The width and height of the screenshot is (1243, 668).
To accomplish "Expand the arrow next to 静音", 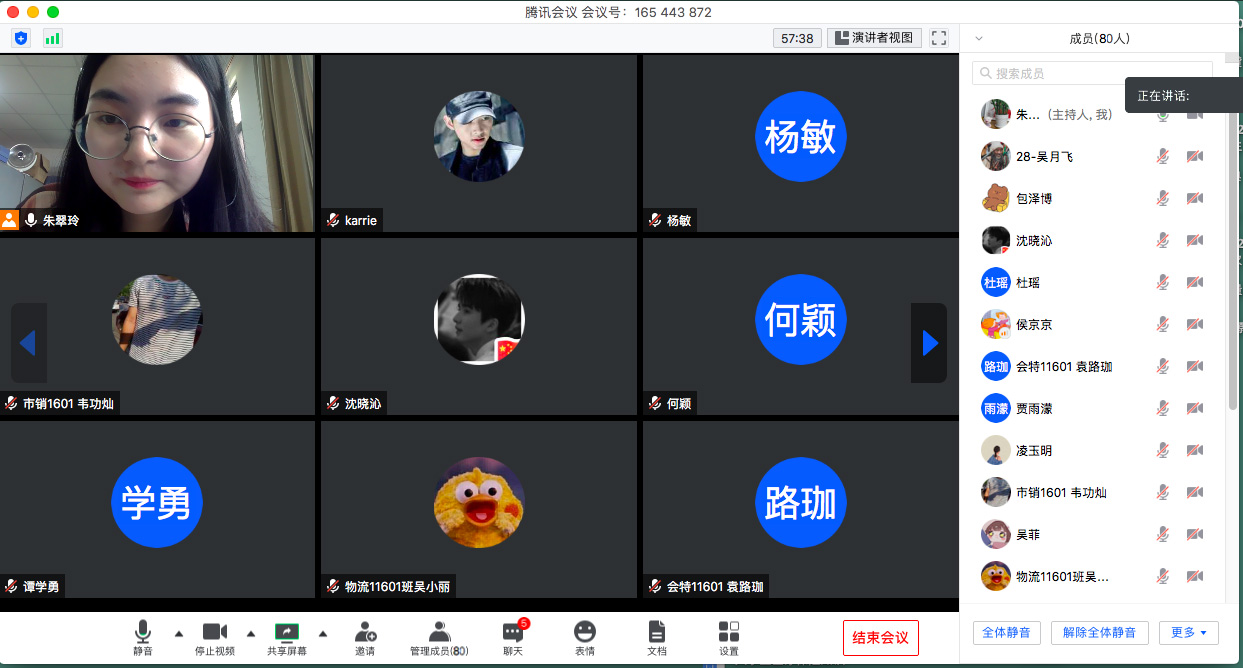I will pos(179,633).
